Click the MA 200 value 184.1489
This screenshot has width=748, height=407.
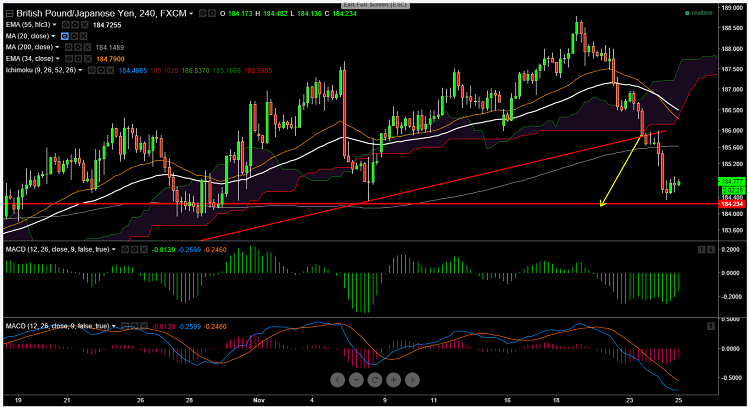[x=110, y=47]
